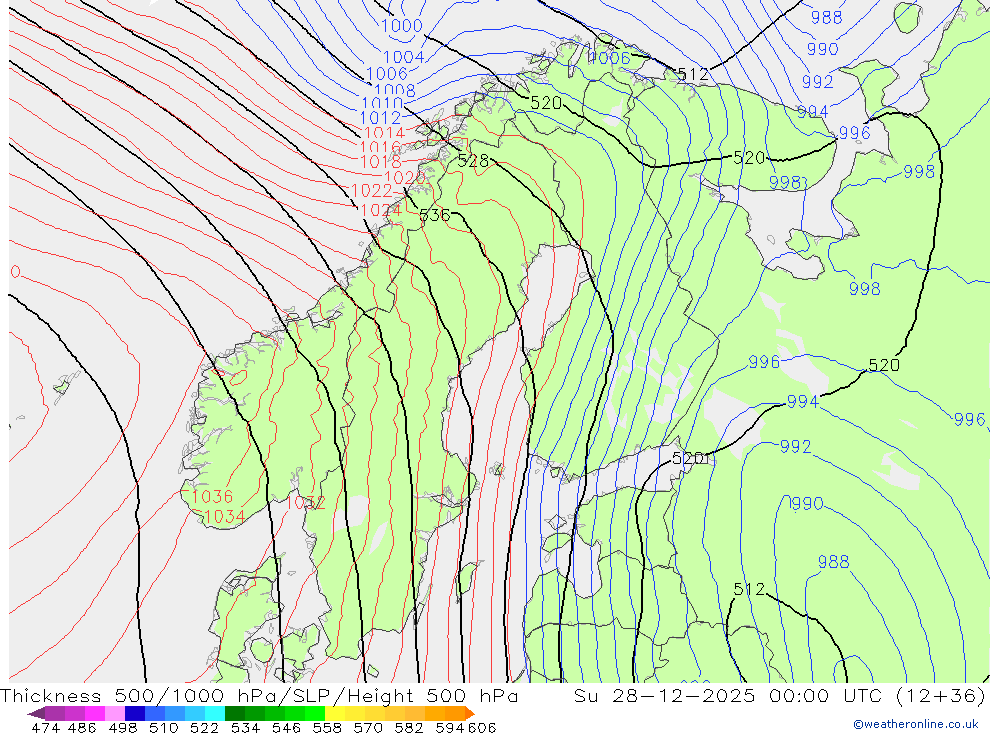Click the legend value '474'
The width and height of the screenshot is (1000, 733).
[x=46, y=727]
